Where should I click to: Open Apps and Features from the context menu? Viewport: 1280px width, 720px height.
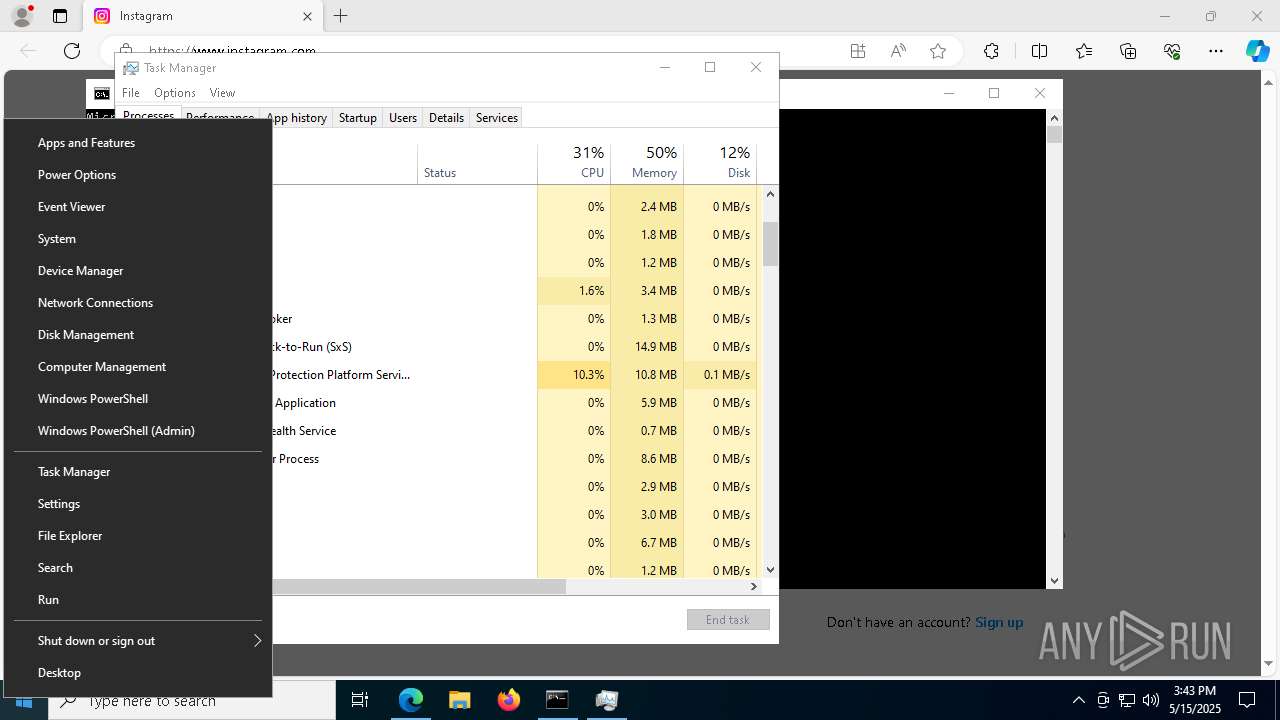pyautogui.click(x=138, y=143)
